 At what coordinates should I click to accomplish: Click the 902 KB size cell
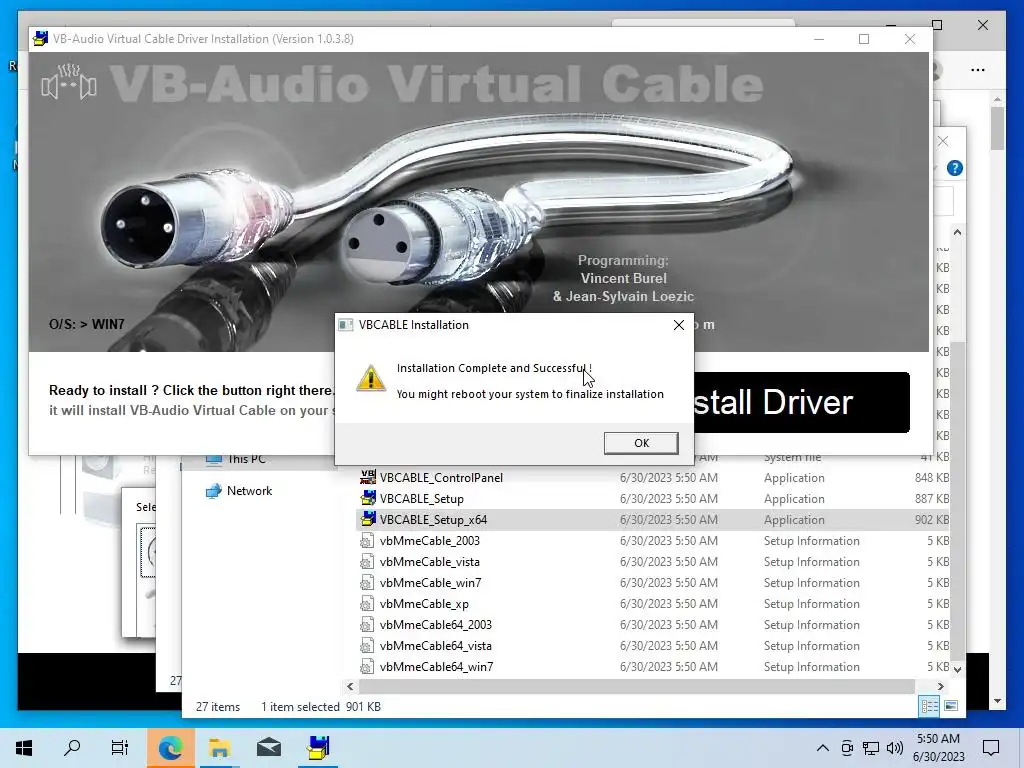(932, 519)
